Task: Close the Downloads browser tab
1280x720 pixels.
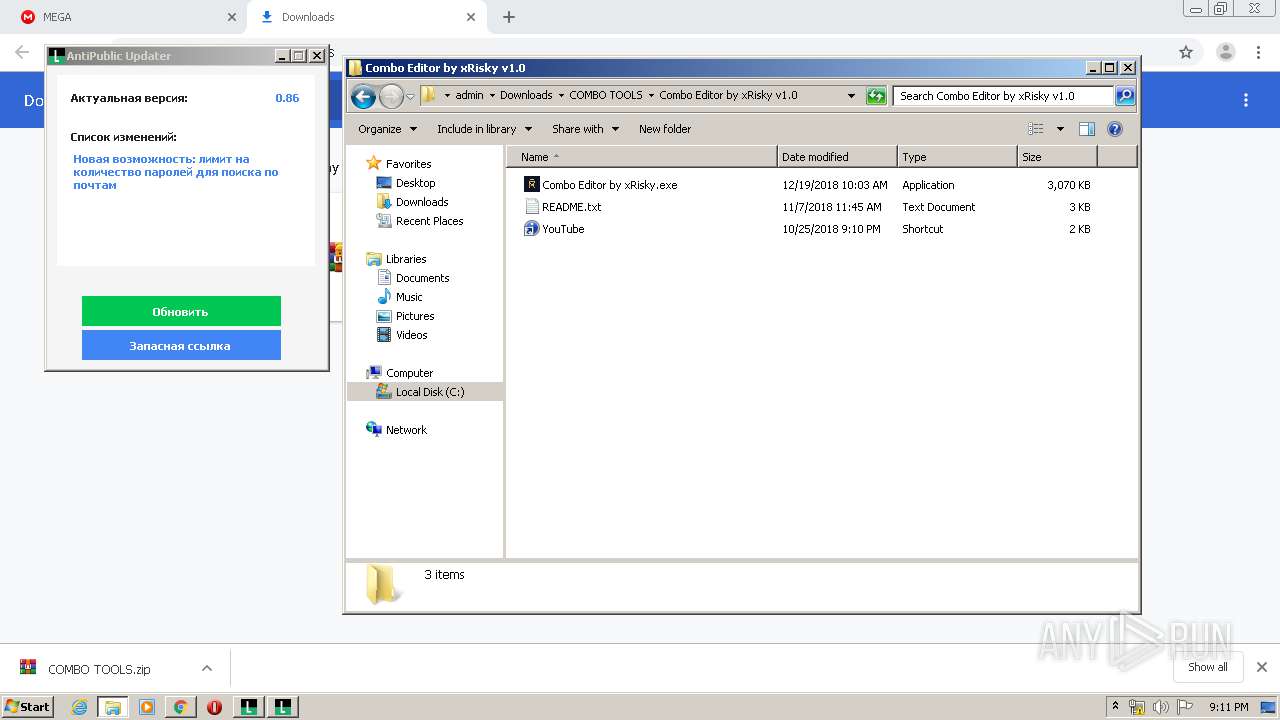Action: [470, 17]
